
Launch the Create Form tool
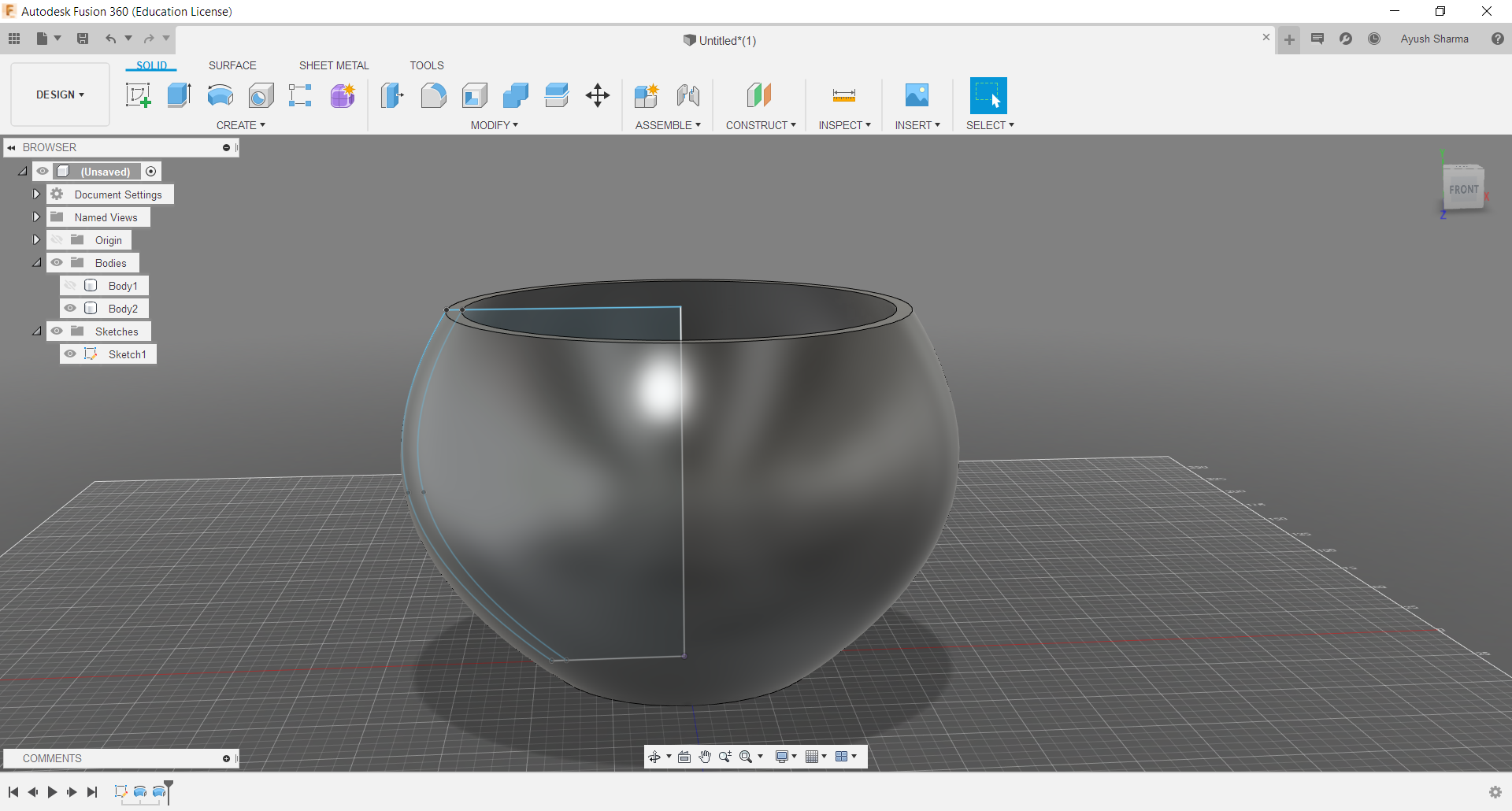(x=343, y=95)
